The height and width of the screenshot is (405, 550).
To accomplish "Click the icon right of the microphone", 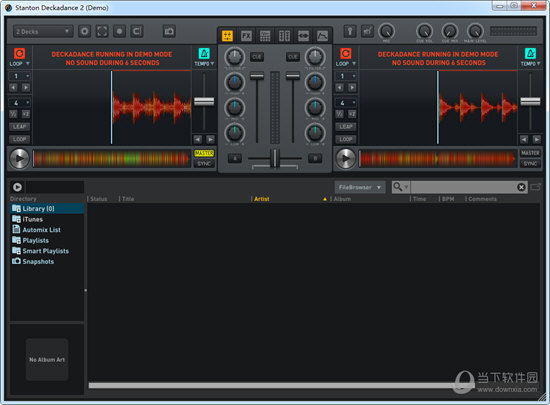I will click(x=367, y=32).
